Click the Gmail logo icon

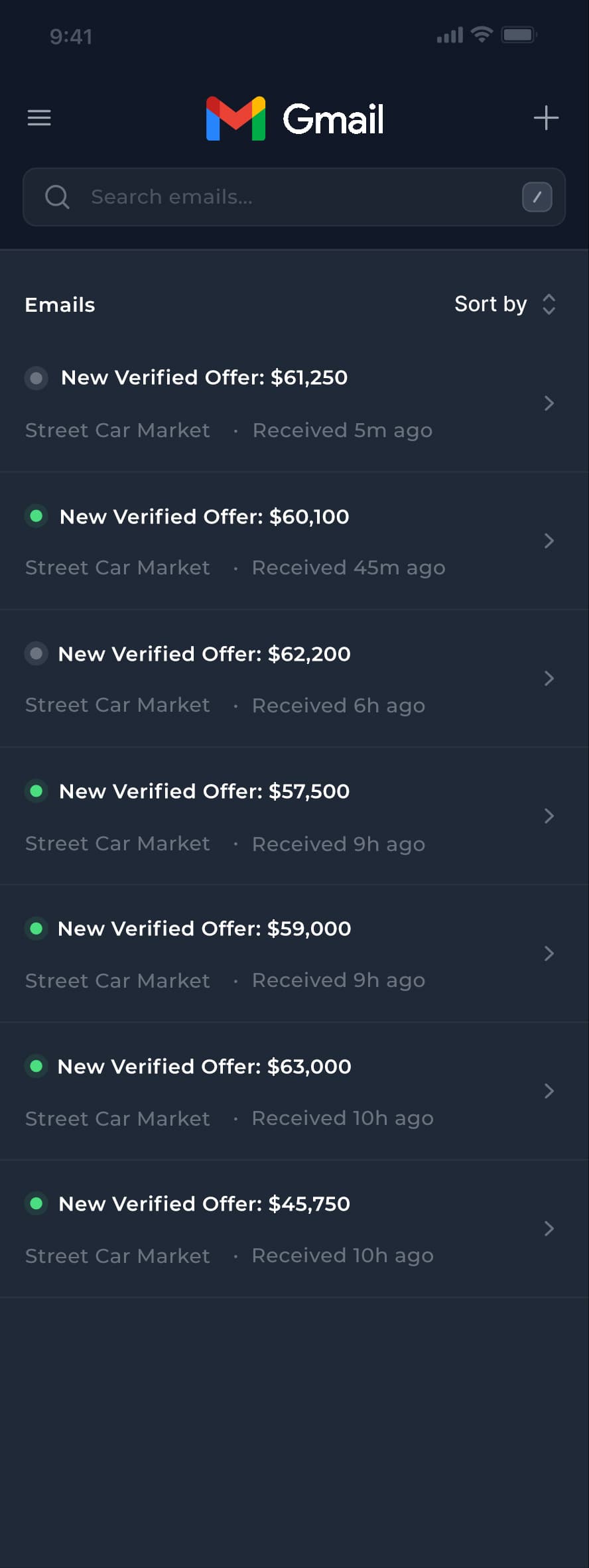[x=235, y=119]
